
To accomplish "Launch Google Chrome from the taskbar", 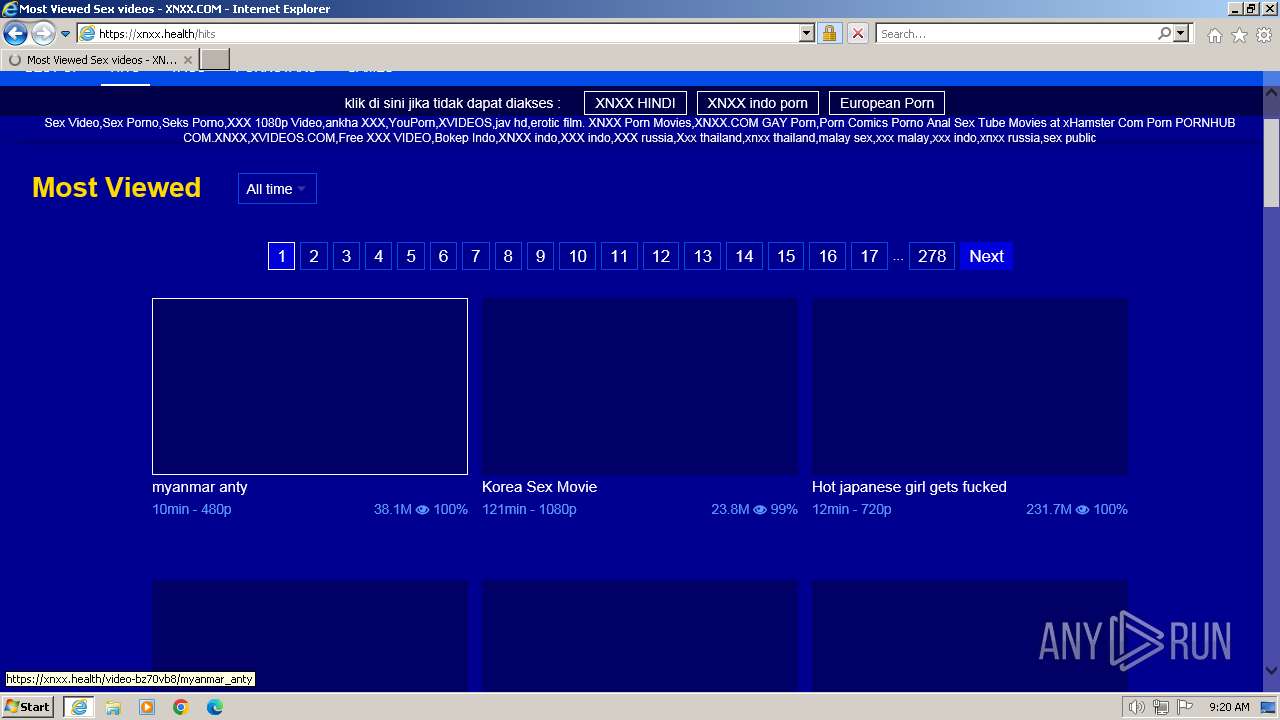I will pyautogui.click(x=181, y=707).
